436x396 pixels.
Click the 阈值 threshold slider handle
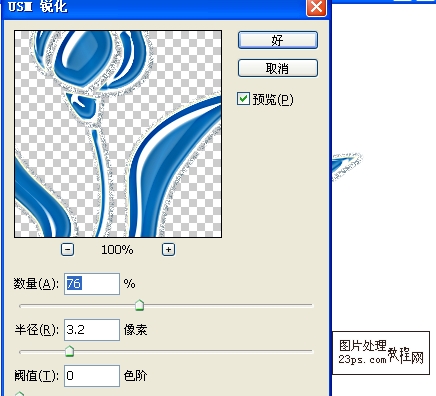pos(20,394)
